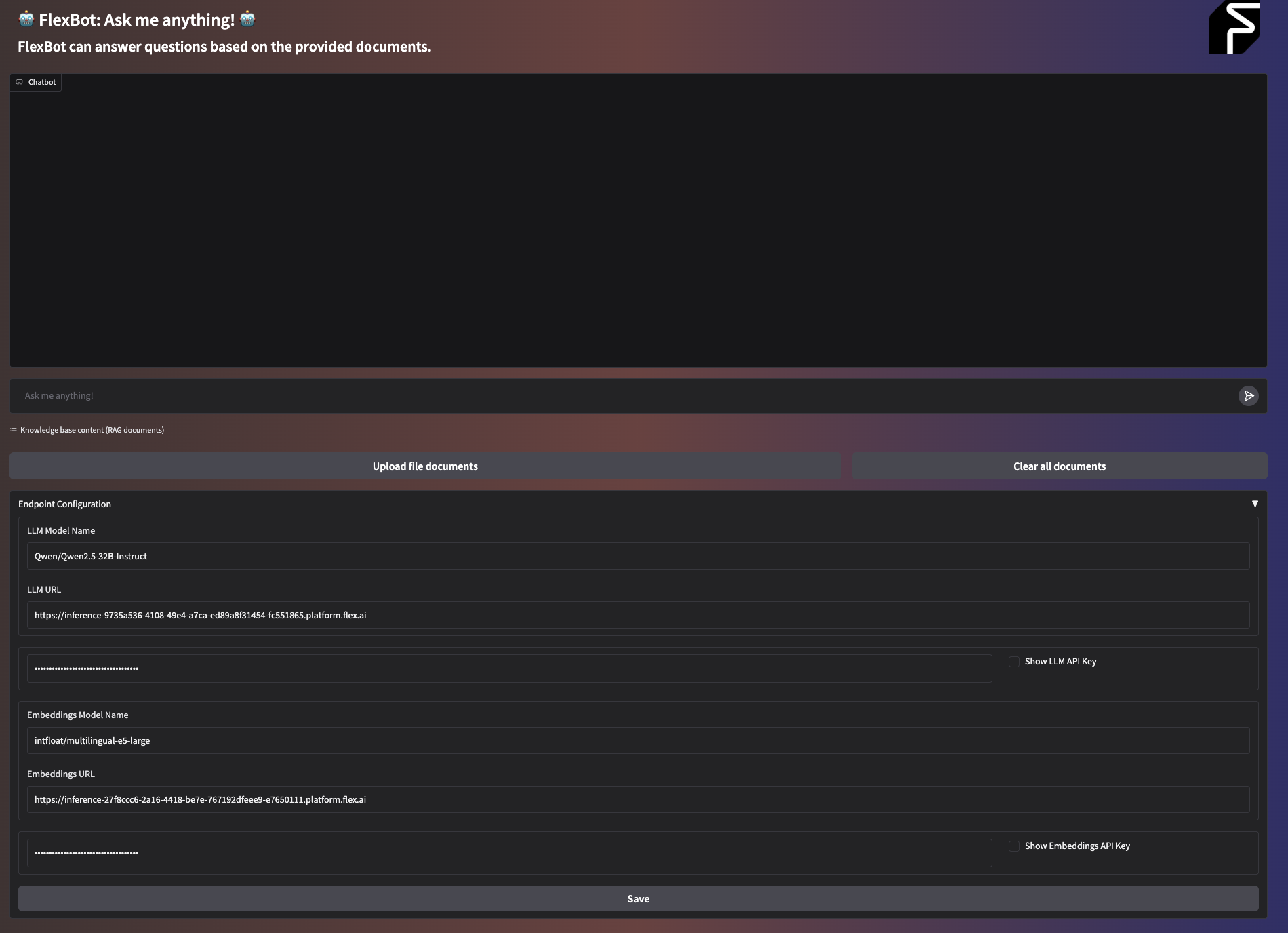Collapse the Endpoint Configuration section arrow
This screenshot has height=933, width=1288.
pos(1255,504)
